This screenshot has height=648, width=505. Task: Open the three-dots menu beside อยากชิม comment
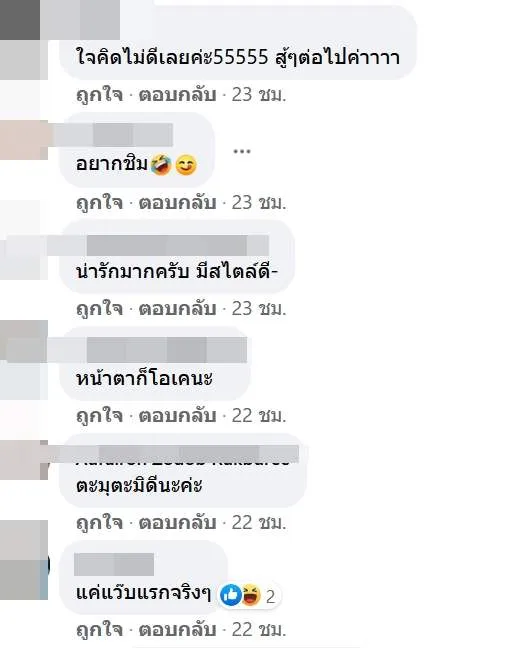[x=242, y=151]
